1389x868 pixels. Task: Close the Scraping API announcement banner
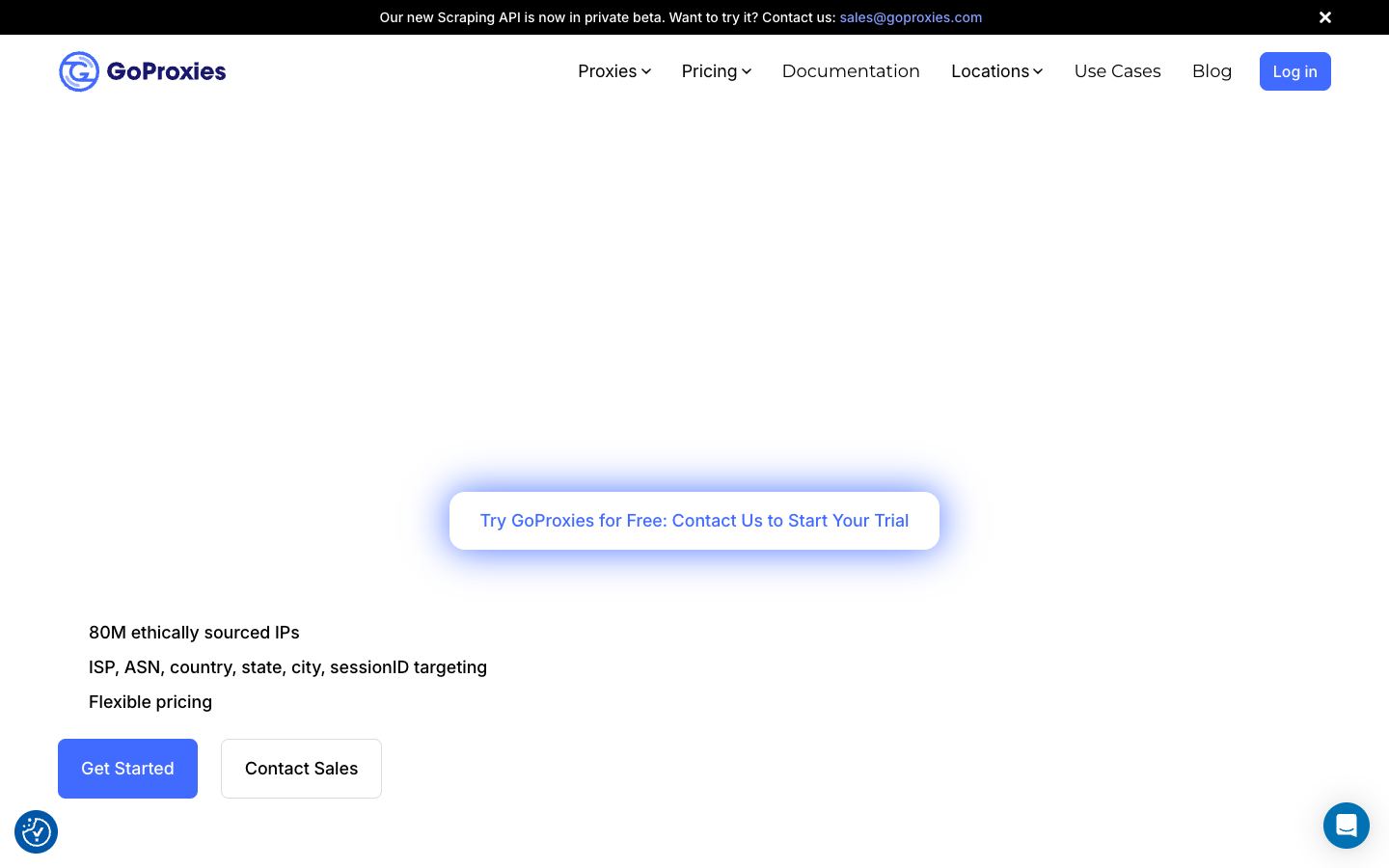[x=1325, y=17]
